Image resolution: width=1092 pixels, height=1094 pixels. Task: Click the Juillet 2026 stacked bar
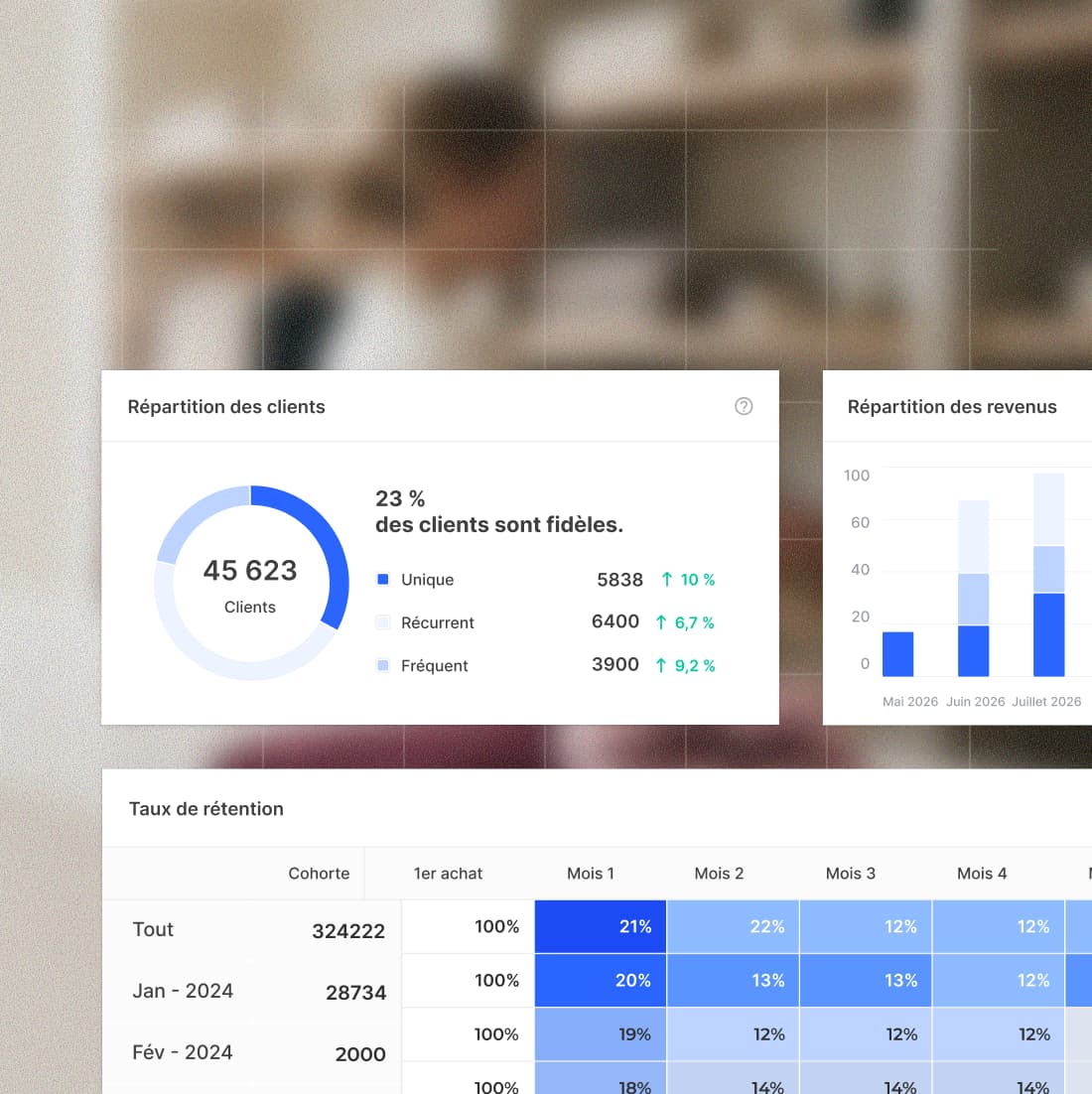[1048, 575]
